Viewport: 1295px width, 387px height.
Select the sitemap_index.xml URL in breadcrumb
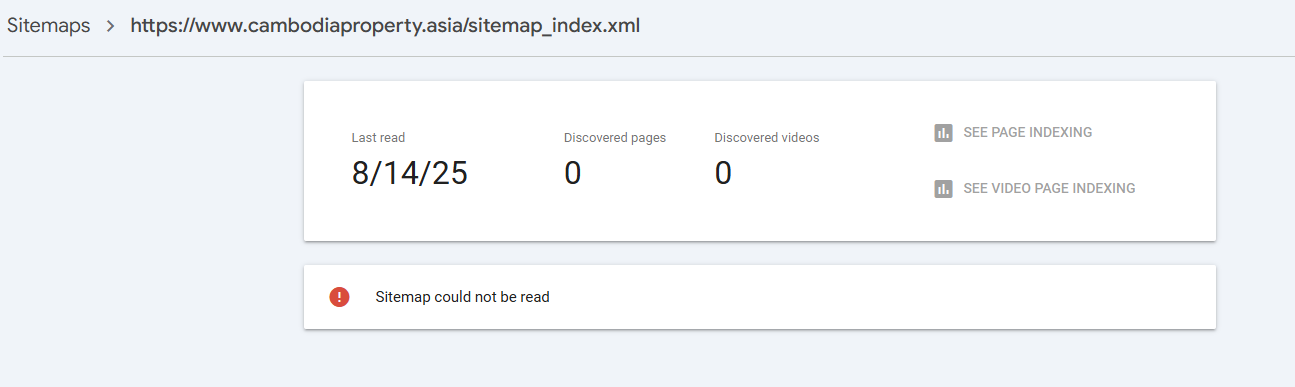click(x=385, y=25)
